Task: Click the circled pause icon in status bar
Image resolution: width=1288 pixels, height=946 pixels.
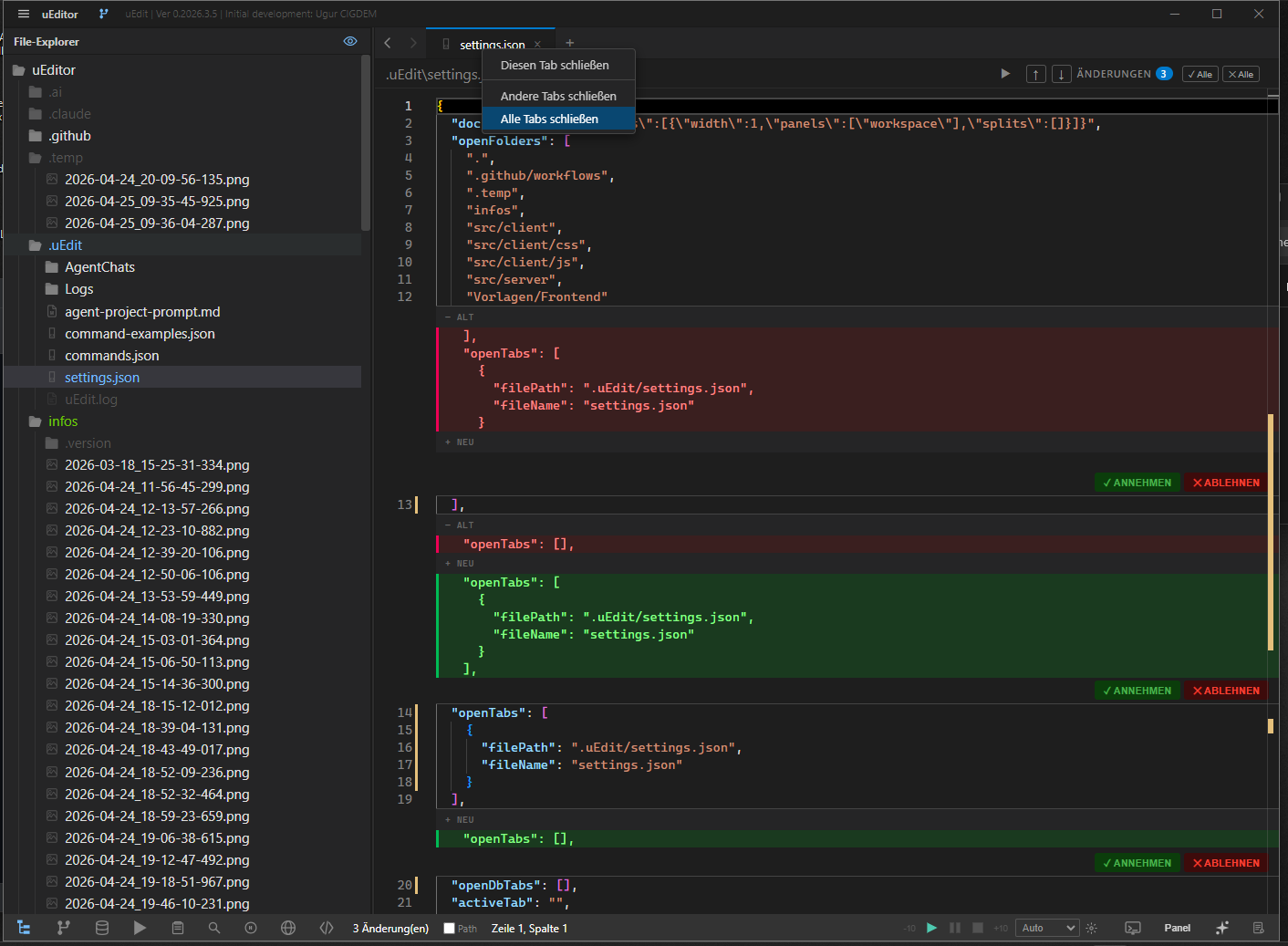Action: point(251,928)
